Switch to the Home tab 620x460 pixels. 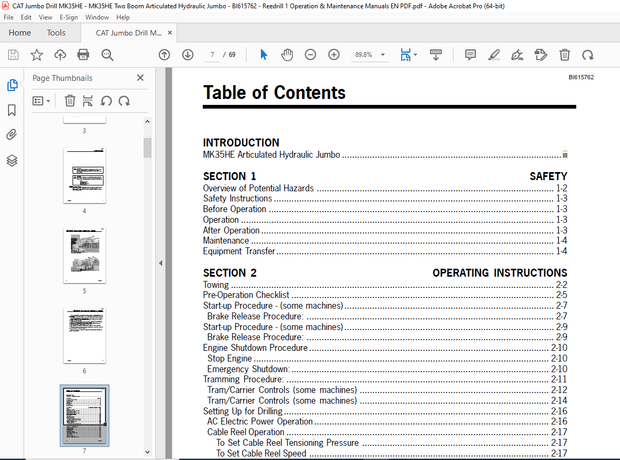click(20, 33)
